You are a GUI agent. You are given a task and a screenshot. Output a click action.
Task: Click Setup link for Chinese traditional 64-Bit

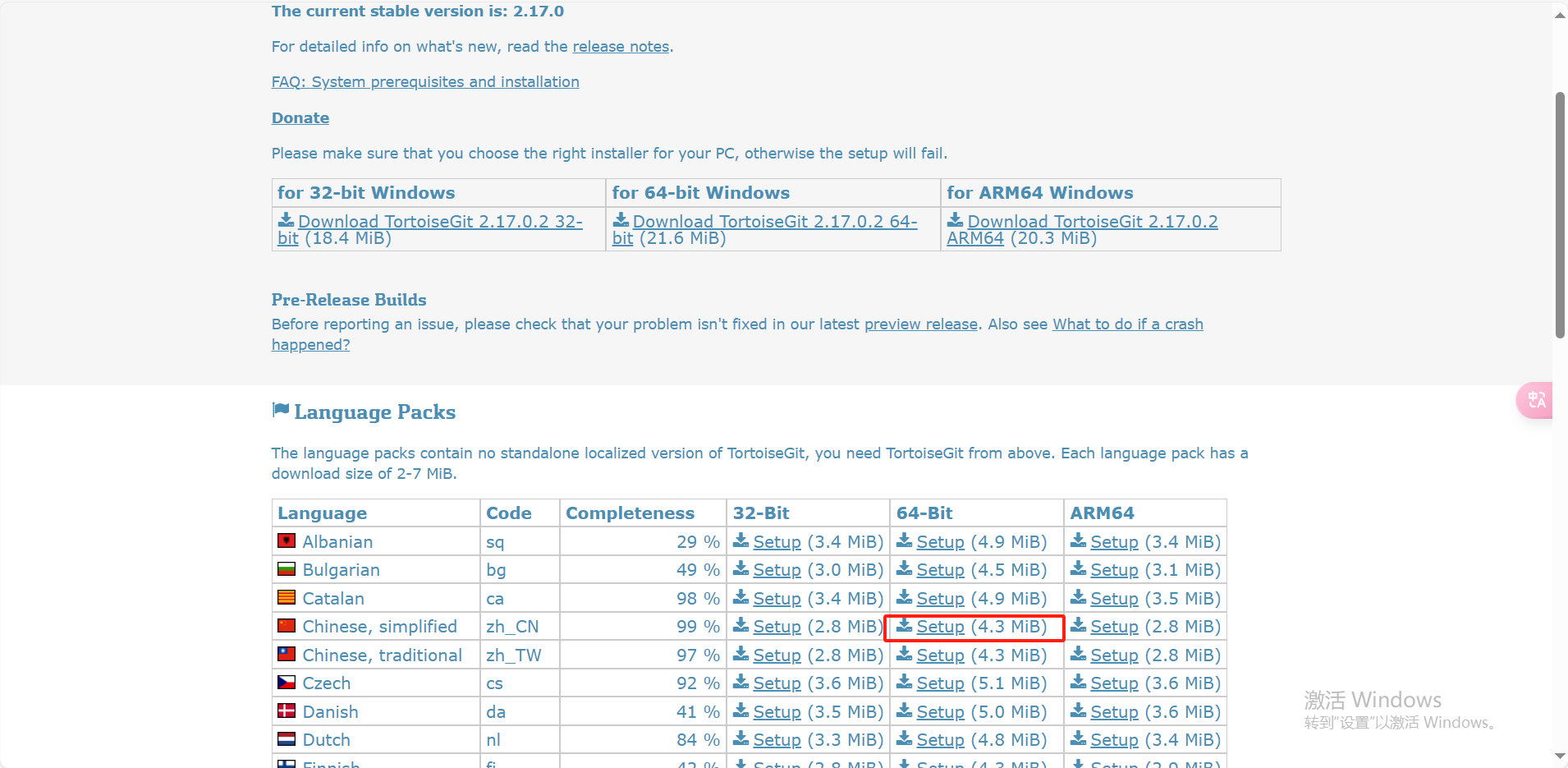[x=941, y=655]
